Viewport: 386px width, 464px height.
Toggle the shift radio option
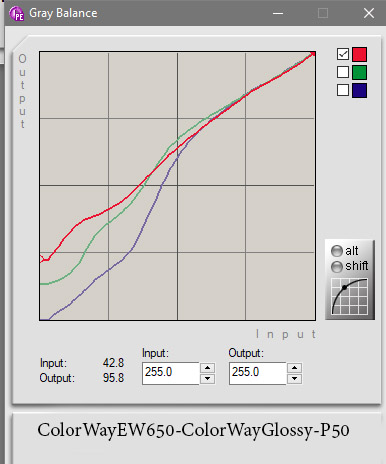337,266
